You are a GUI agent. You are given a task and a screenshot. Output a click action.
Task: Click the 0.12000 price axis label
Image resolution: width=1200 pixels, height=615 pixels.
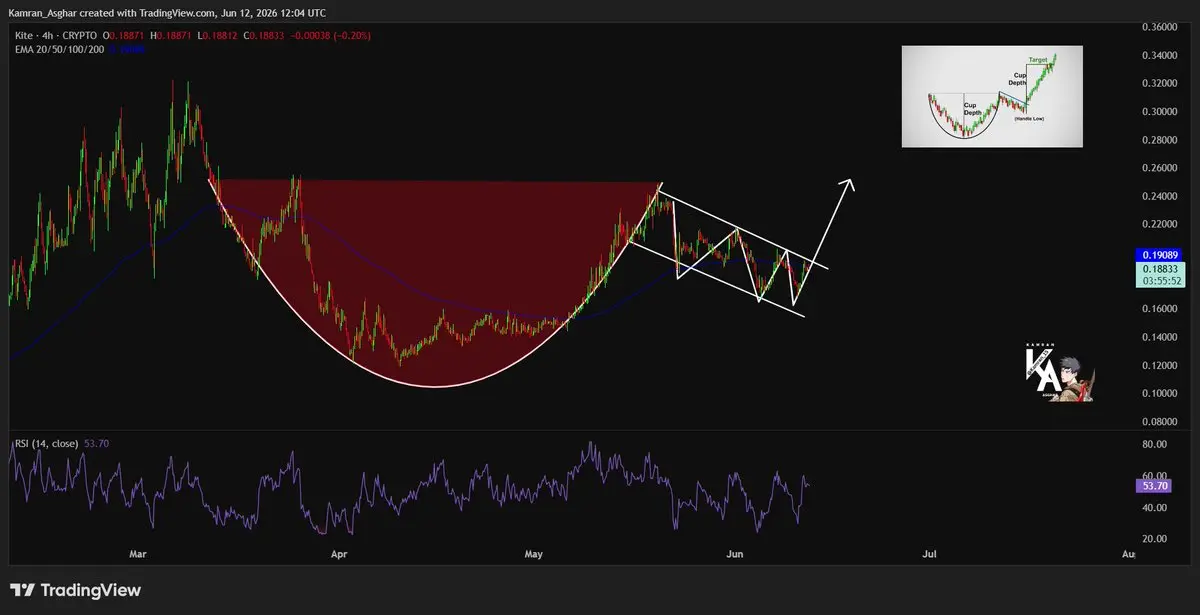pos(1161,366)
